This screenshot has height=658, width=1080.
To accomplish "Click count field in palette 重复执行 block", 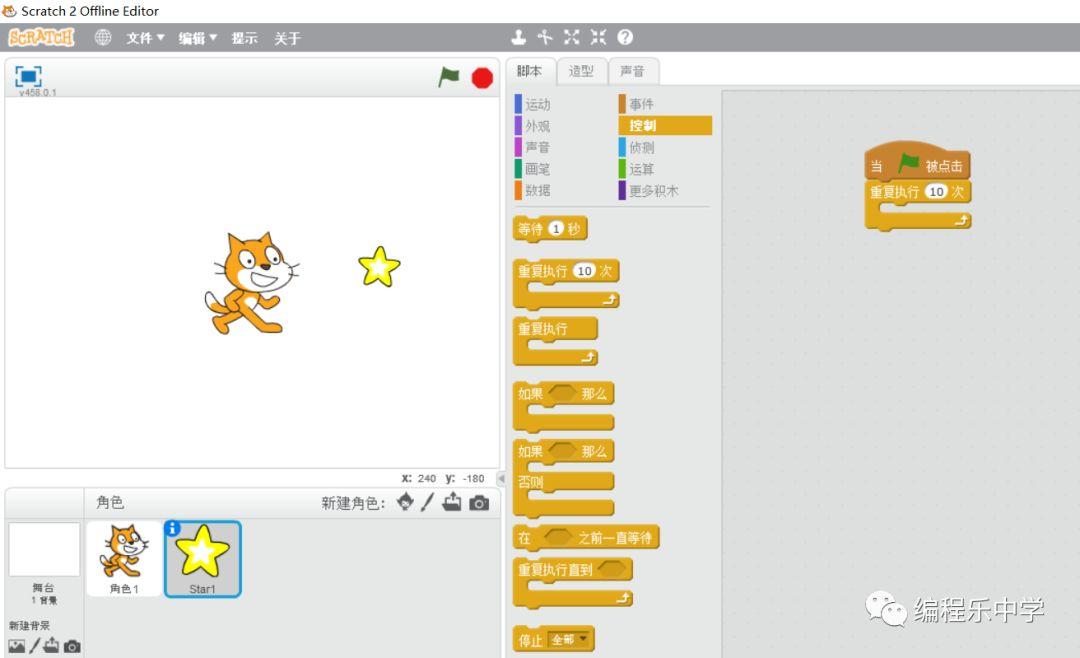I will click(585, 271).
